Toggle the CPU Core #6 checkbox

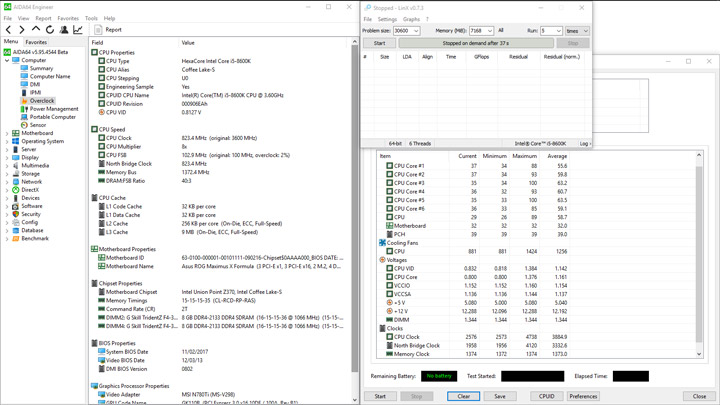pyautogui.click(x=389, y=208)
